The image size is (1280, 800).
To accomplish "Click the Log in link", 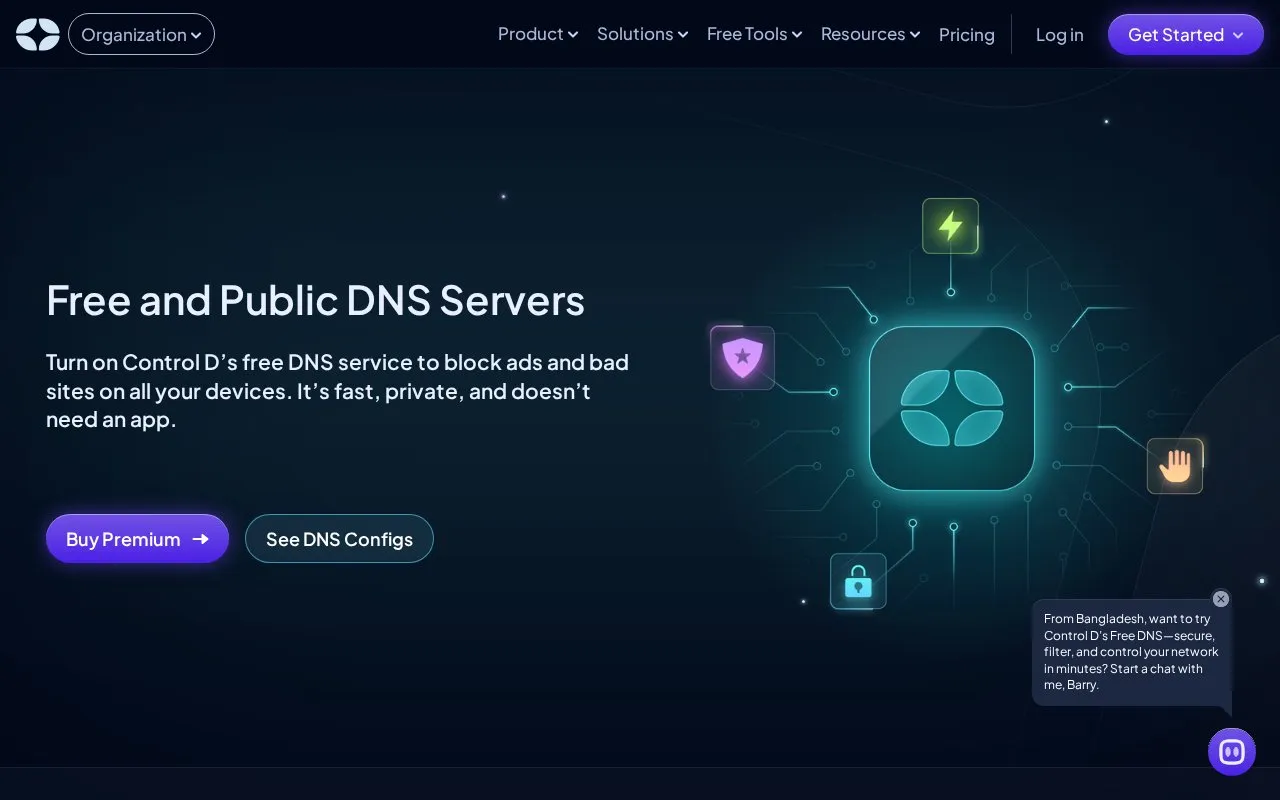I will point(1060,35).
